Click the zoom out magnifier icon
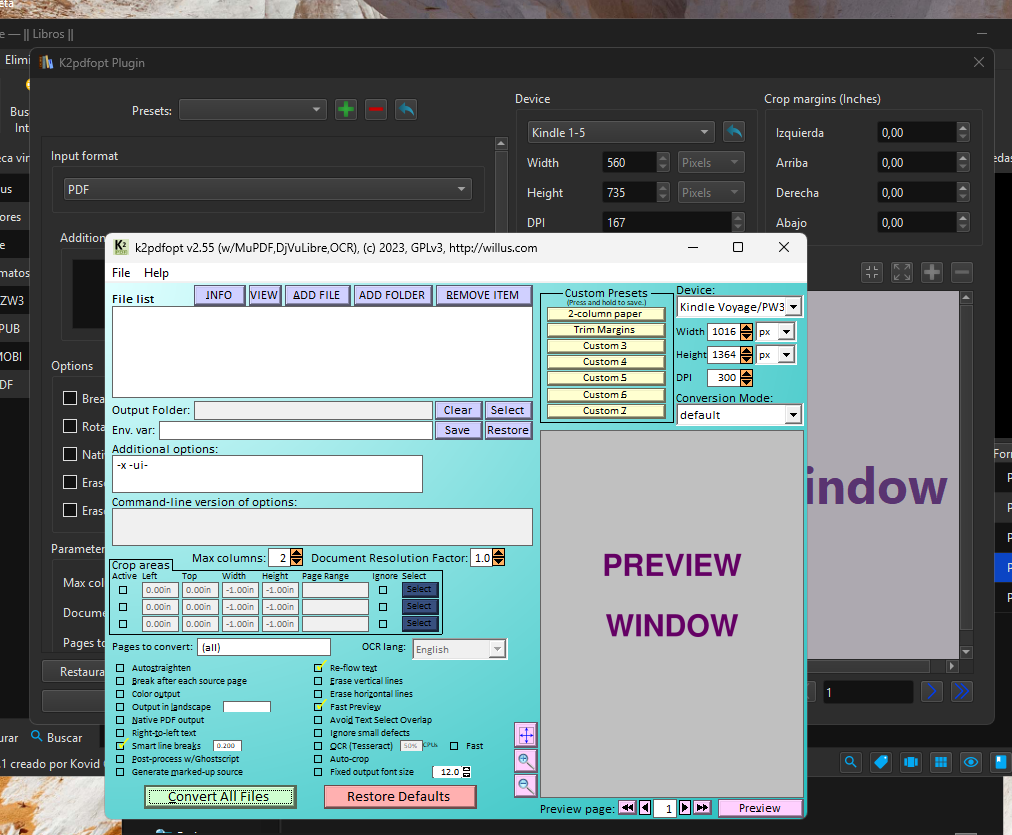Viewport: 1012px width, 835px height. pos(526,785)
